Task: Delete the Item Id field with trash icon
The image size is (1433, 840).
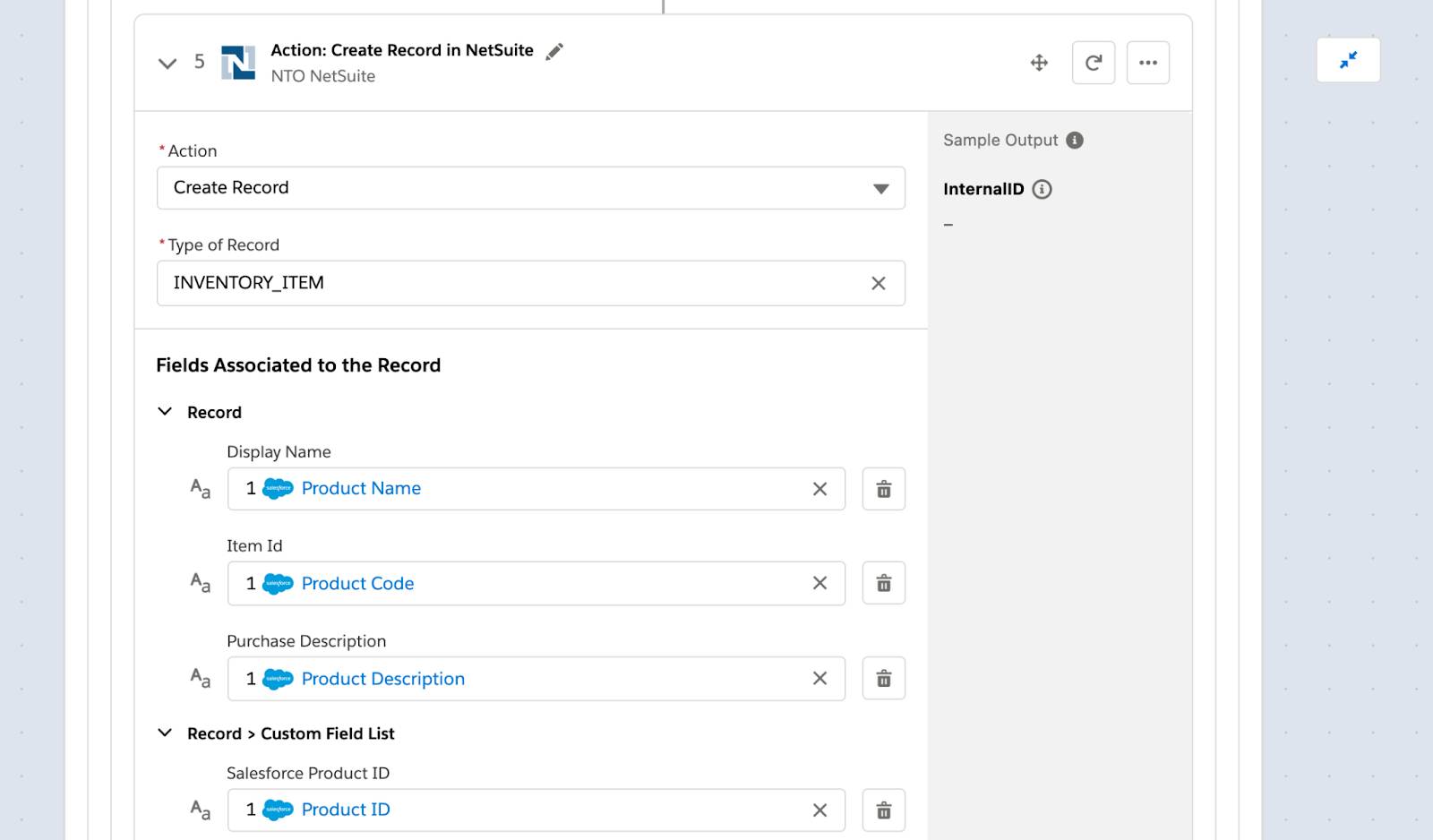Action: tap(884, 583)
